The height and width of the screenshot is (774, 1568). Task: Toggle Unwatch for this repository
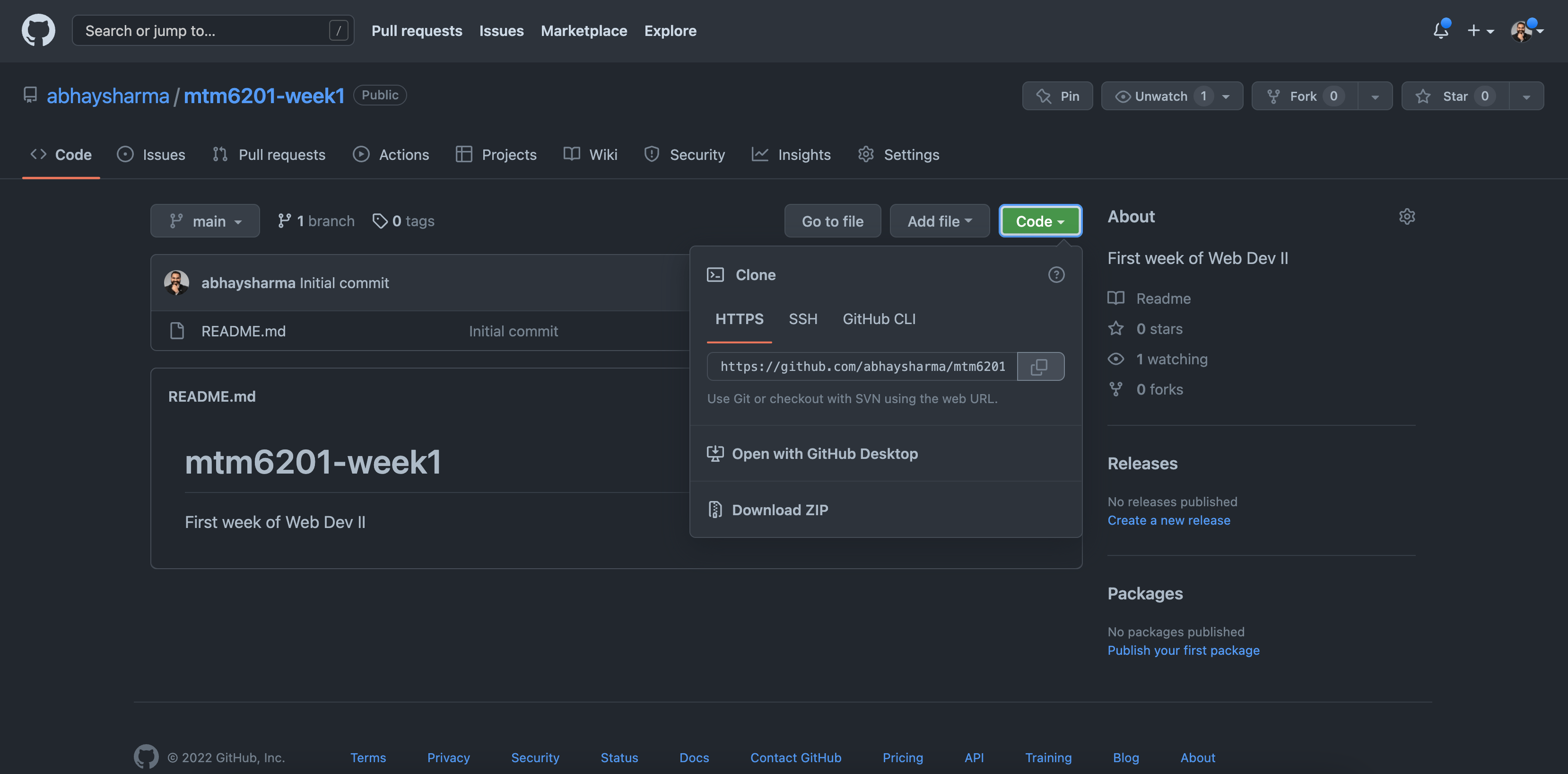point(1159,96)
